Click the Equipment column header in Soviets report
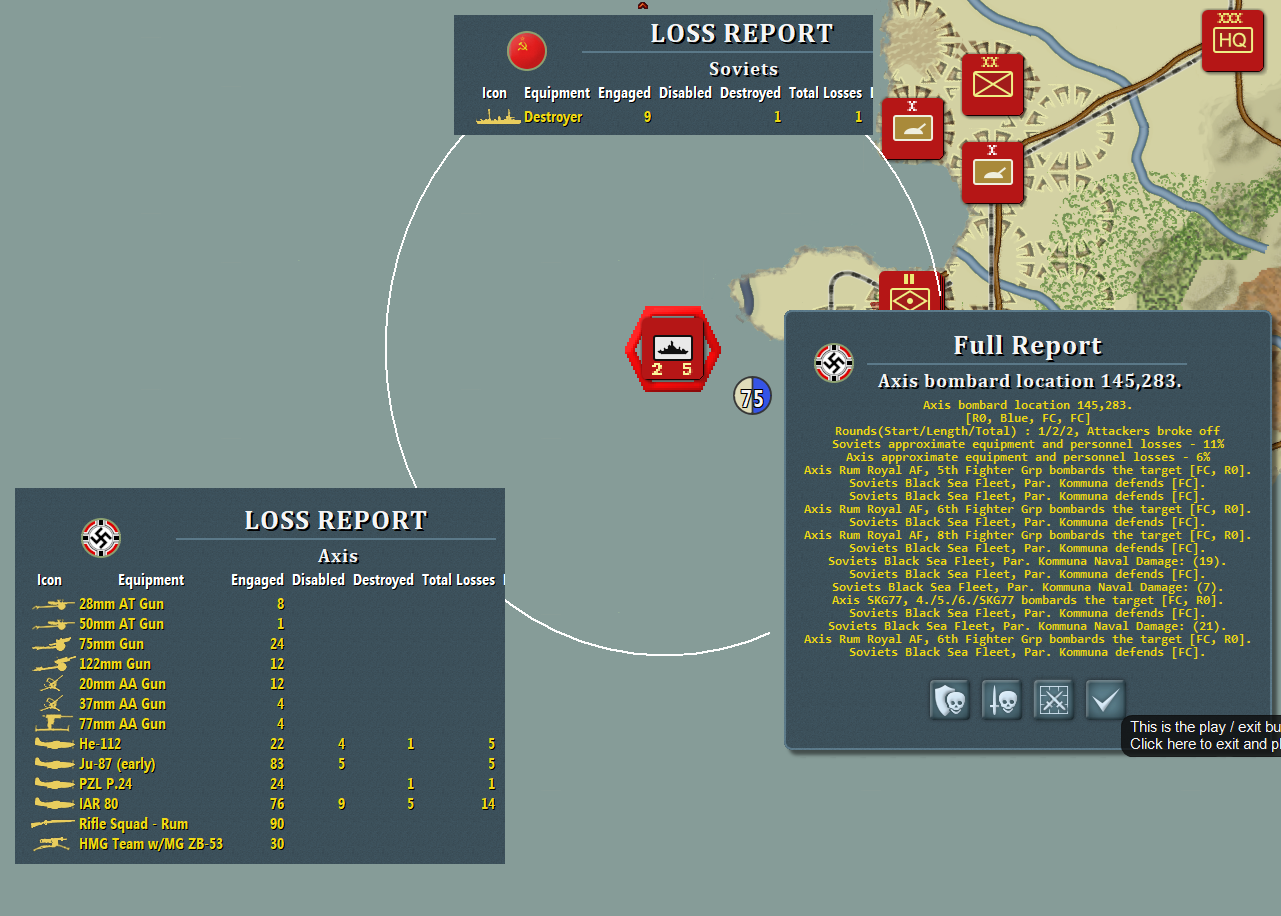The image size is (1281, 916). [557, 93]
